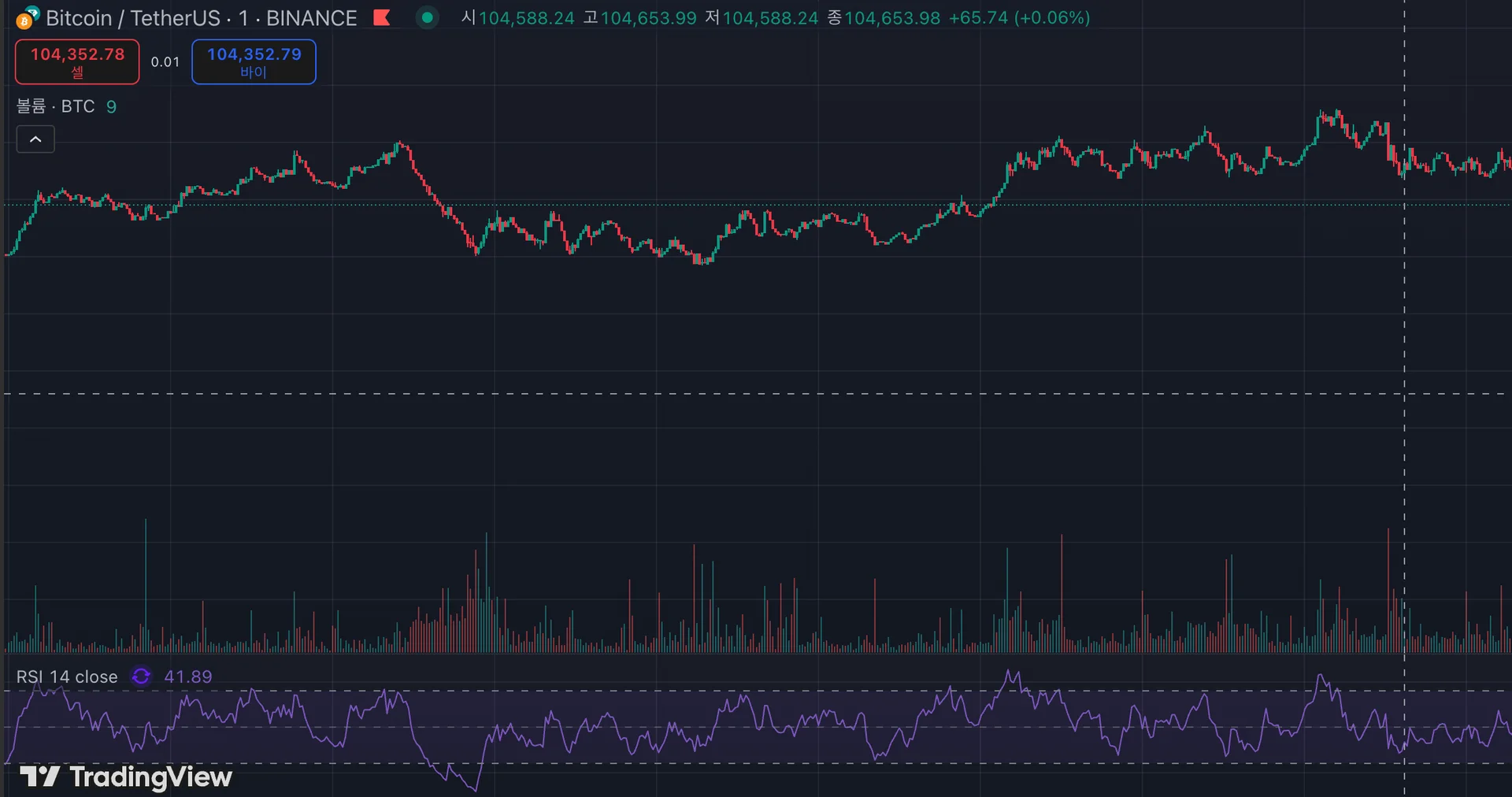Viewport: 1512px width, 797px height.
Task: Click the green market status dot
Action: tap(427, 17)
